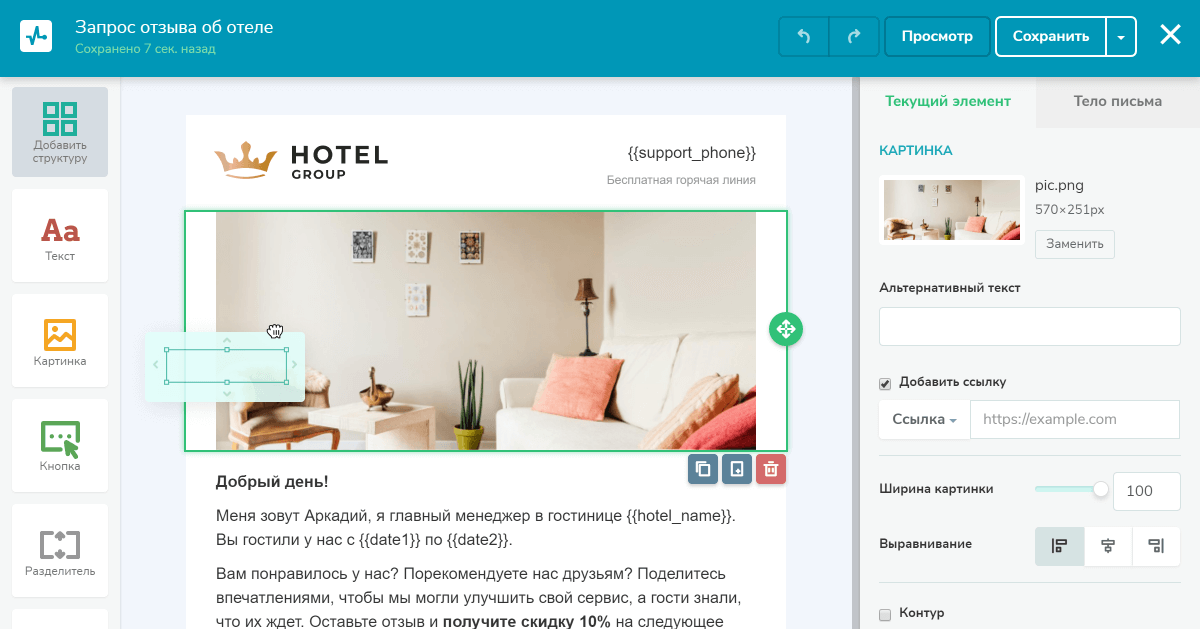Save template with Сохранить button

point(1051,36)
